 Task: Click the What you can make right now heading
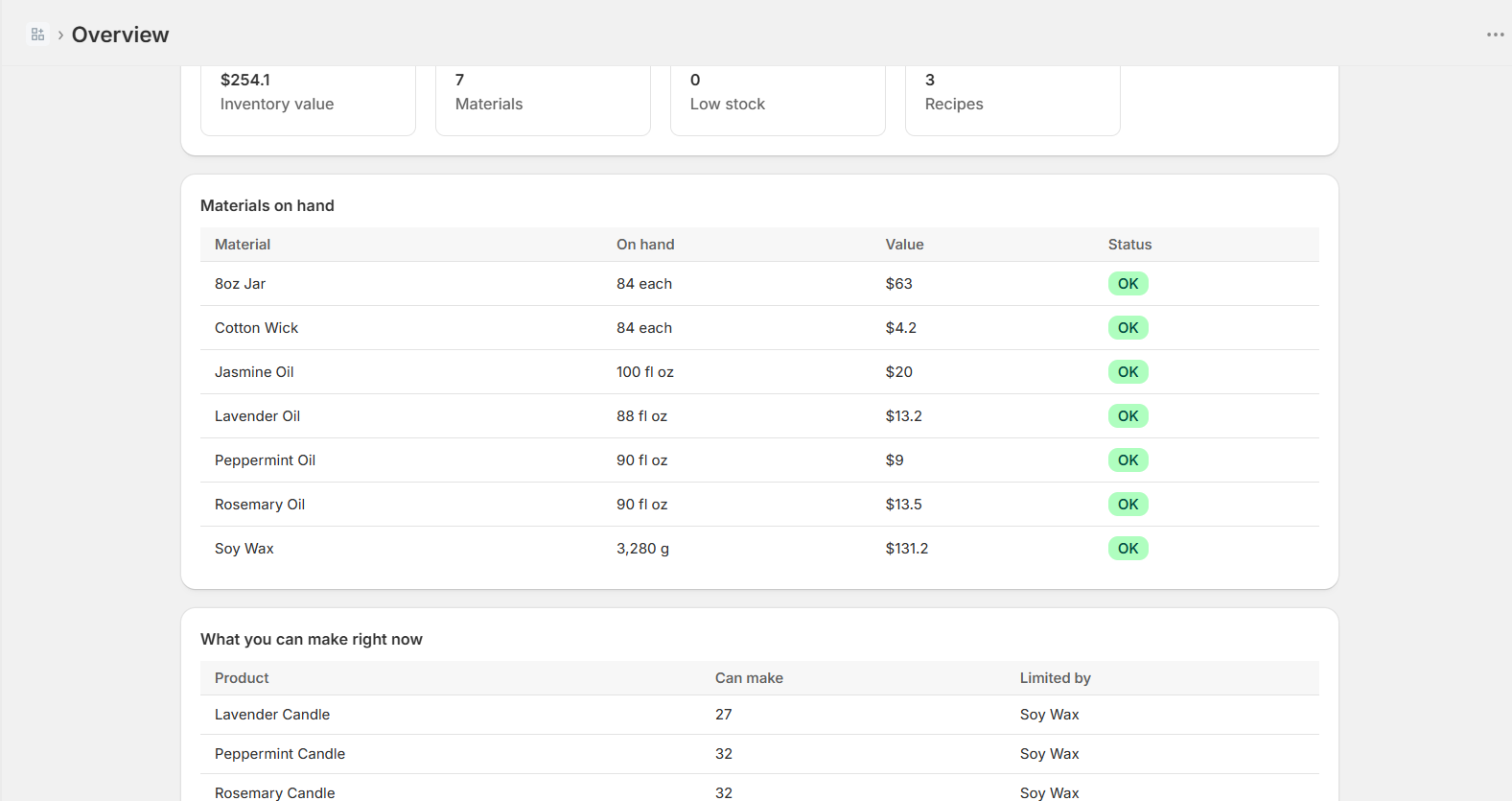[x=312, y=639]
